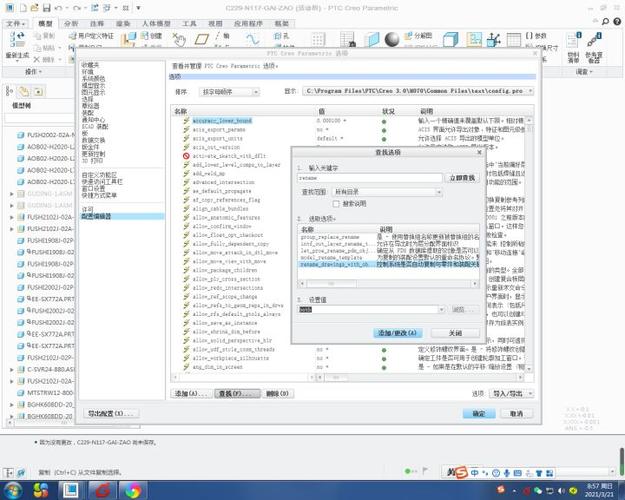This screenshot has height=500, width=625.
Task: Click the folder navigator icon above model tree
Action: point(24,92)
